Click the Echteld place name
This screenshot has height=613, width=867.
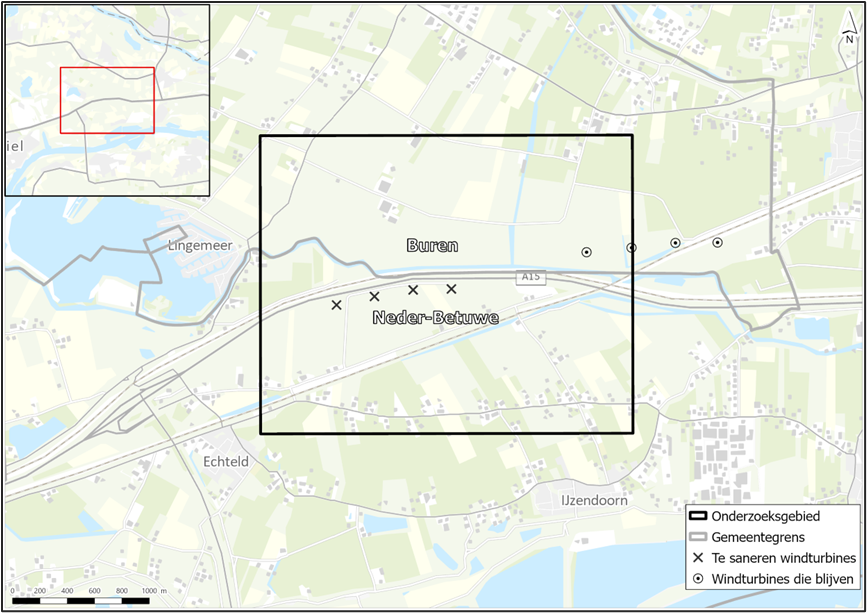point(224,462)
